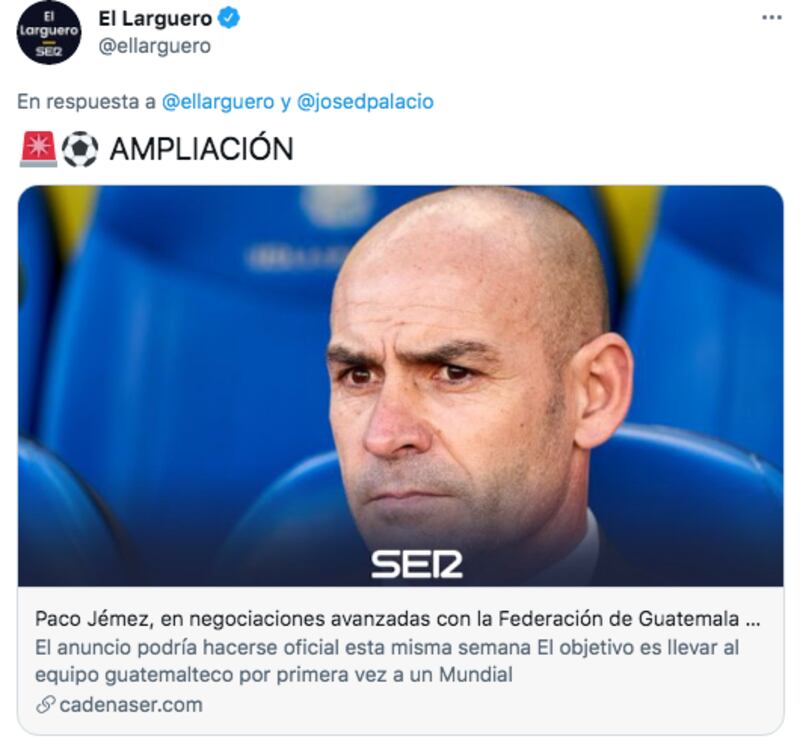Follow the @ellarguero mention in reply line
The image size is (800, 751).
click(x=218, y=102)
